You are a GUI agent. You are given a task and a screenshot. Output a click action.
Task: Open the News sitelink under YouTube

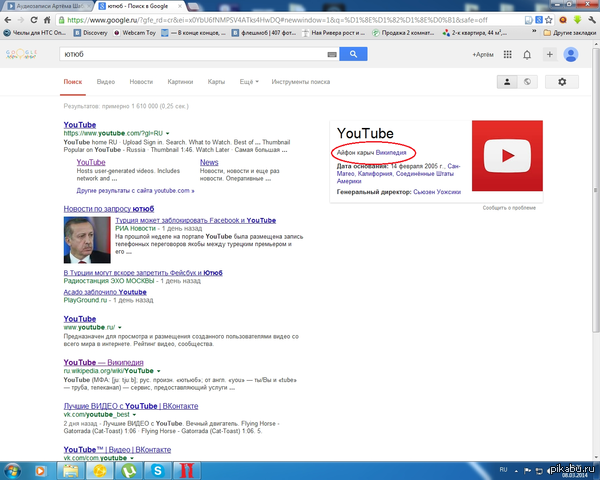click(209, 162)
